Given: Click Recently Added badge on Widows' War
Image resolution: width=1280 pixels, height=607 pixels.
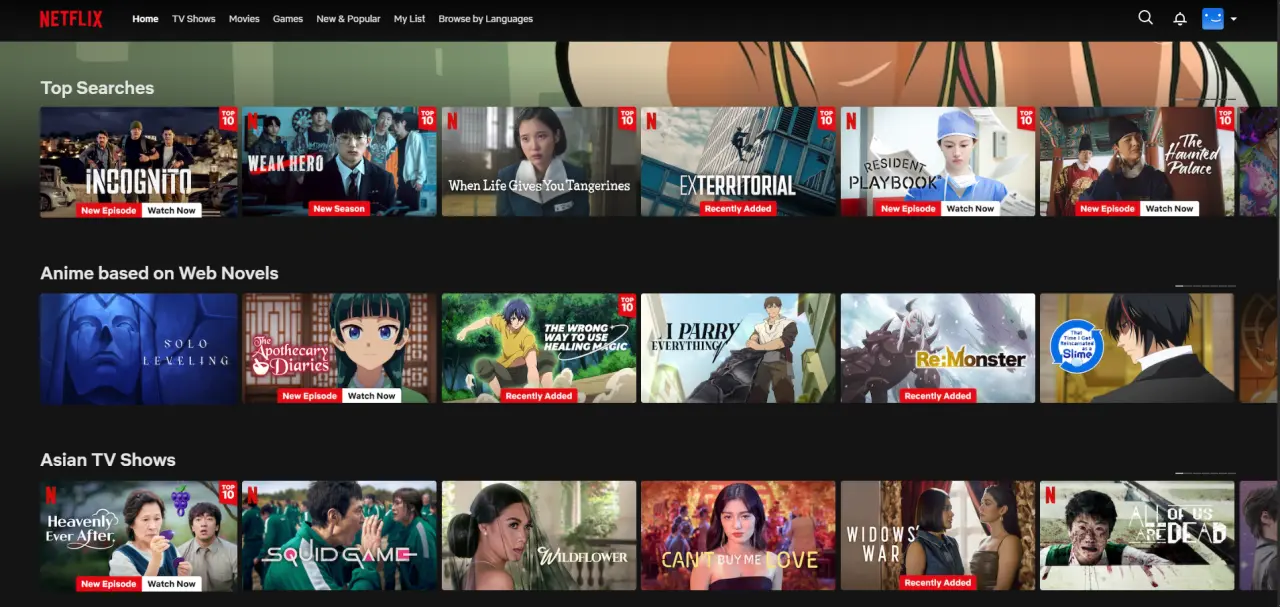Looking at the screenshot, I should coord(938,583).
